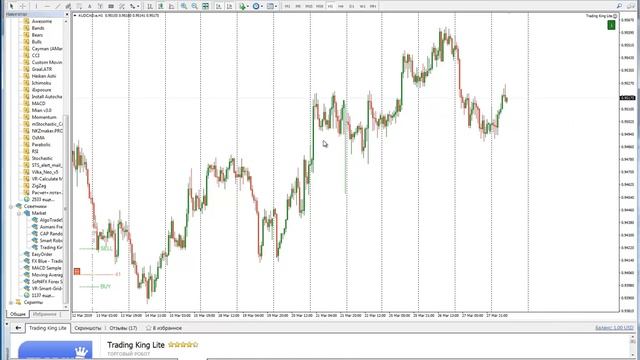
Task: Select the Heiken Ashi indicator
Action: (44, 76)
